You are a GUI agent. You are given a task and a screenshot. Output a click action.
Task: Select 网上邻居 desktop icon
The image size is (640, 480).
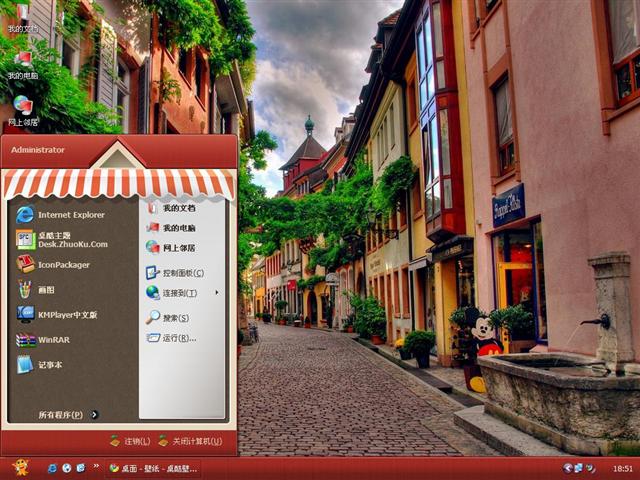point(23,111)
